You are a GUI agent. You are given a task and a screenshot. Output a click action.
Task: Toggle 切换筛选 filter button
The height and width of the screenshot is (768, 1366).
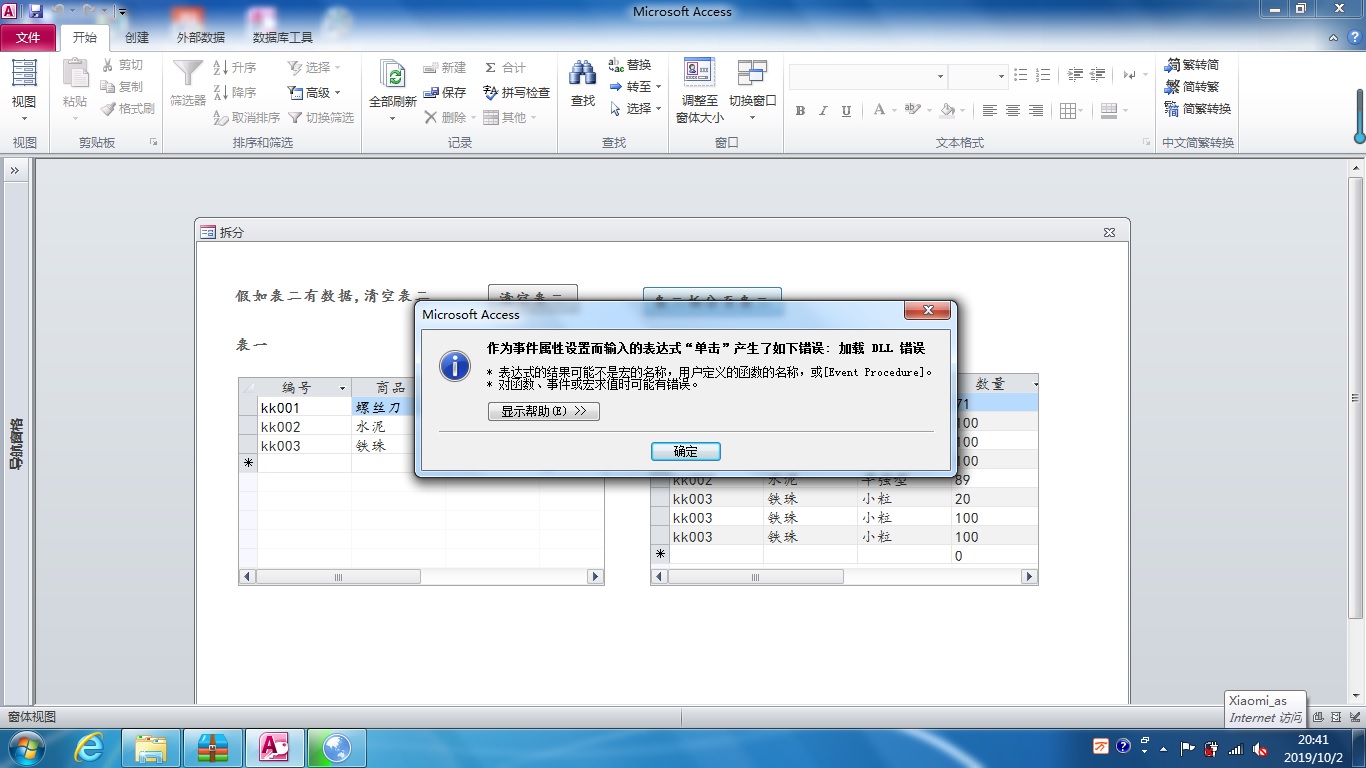[321, 118]
